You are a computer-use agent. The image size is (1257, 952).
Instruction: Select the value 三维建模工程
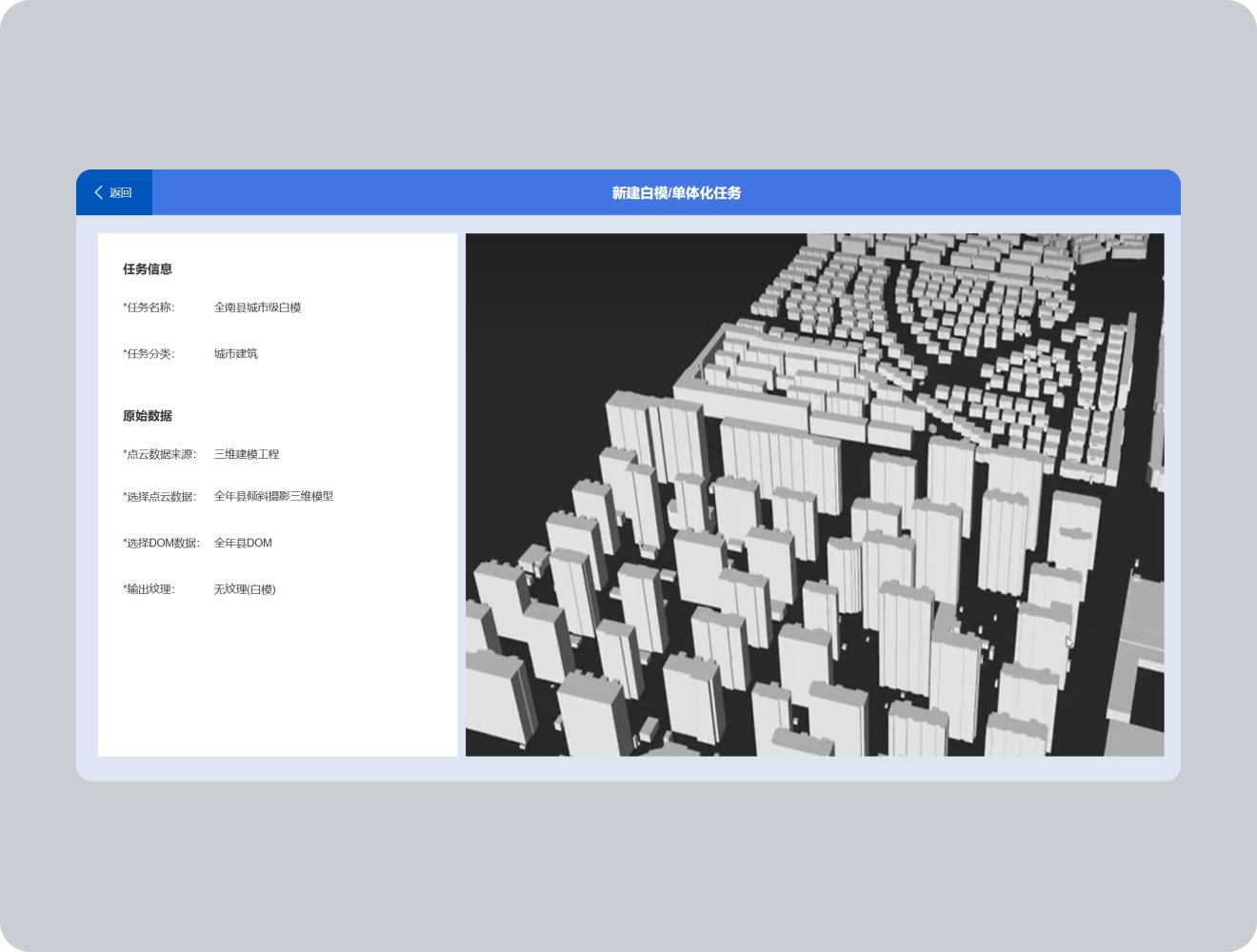(247, 454)
